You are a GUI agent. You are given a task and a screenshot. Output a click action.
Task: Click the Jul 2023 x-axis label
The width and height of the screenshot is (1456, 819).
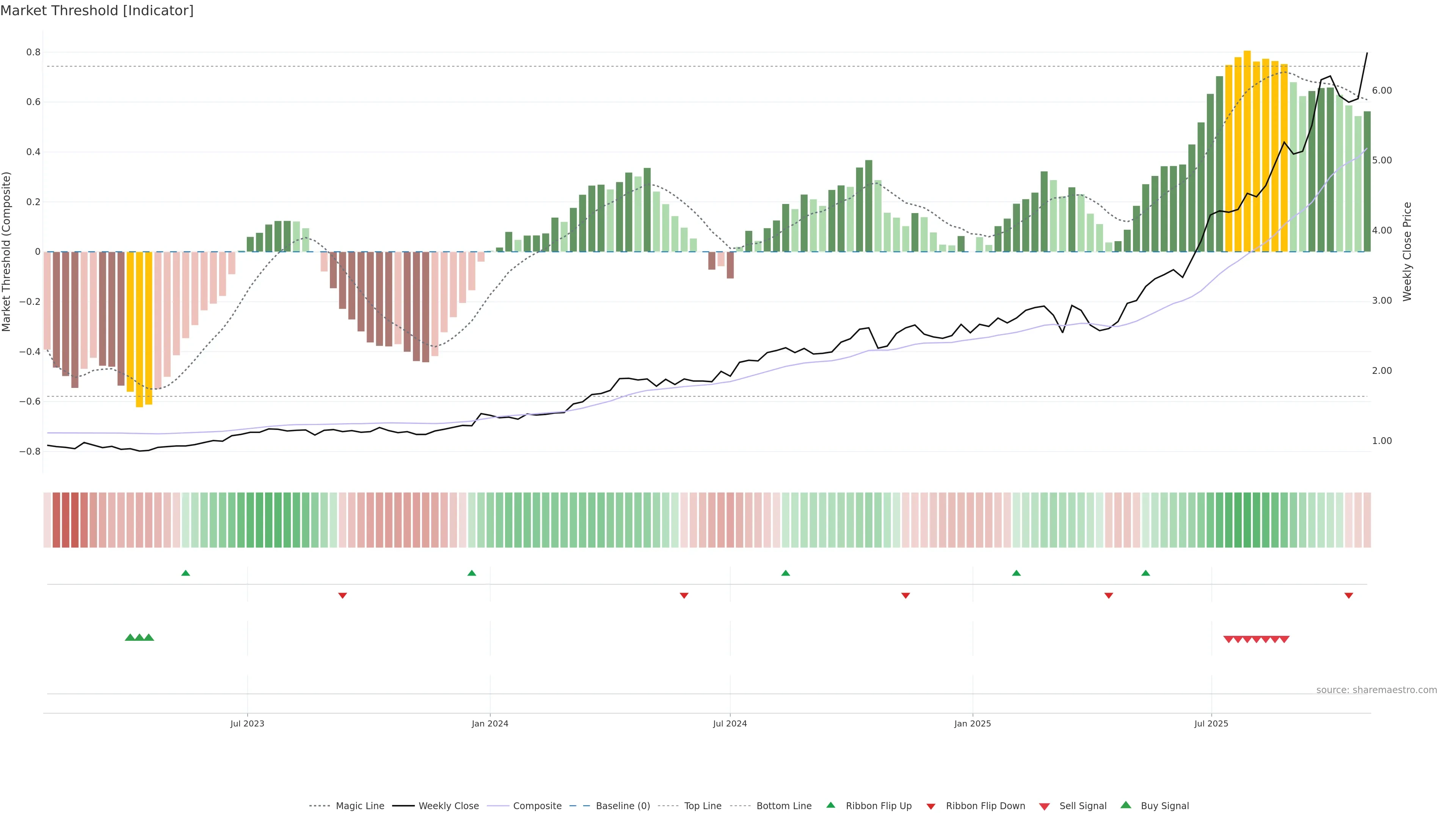[x=247, y=723]
